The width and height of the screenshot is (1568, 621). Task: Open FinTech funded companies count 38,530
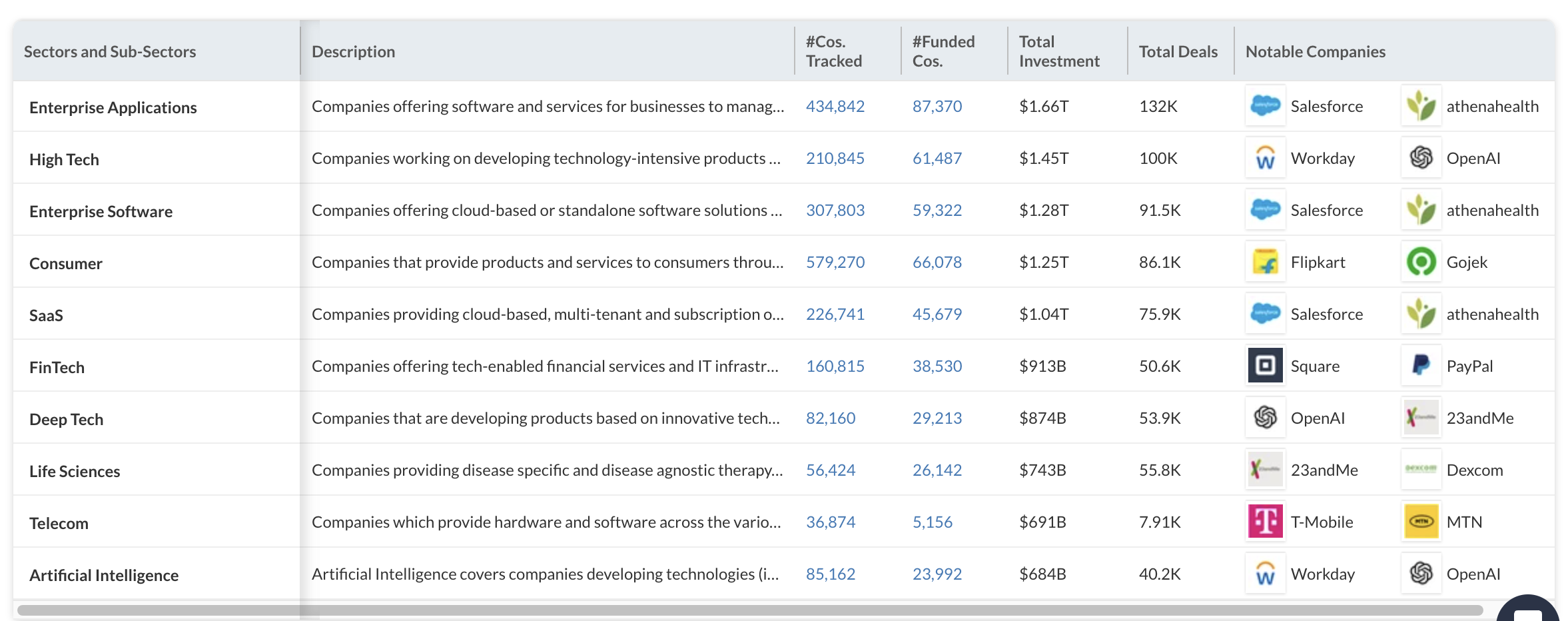[937, 366]
